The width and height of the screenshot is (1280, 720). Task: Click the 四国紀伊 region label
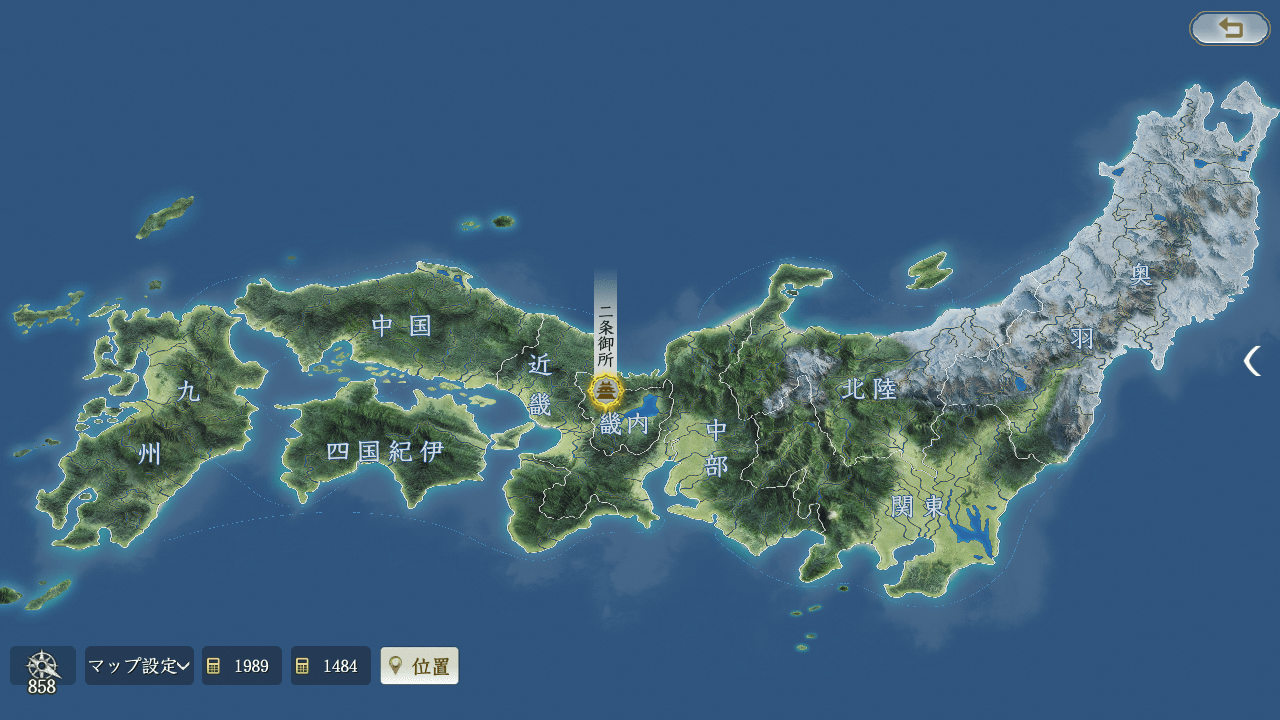coord(385,450)
